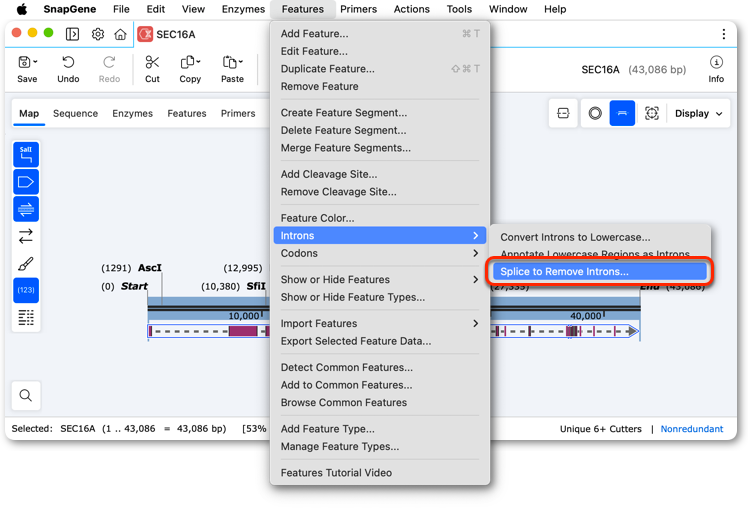Go to the home icon
Screen dimensions: 748x518
click(120, 34)
